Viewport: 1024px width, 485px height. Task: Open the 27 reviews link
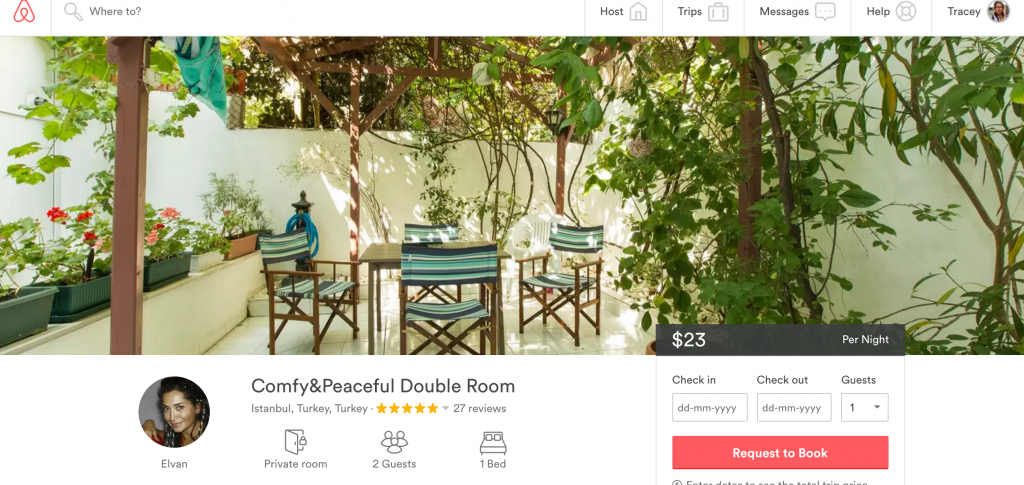(x=479, y=409)
